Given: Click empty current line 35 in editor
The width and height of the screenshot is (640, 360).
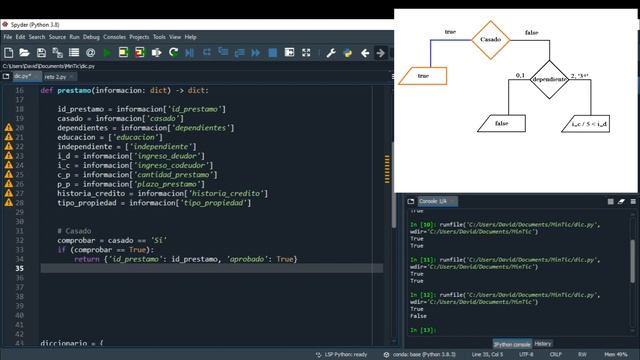Looking at the screenshot, I should click(x=211, y=268).
